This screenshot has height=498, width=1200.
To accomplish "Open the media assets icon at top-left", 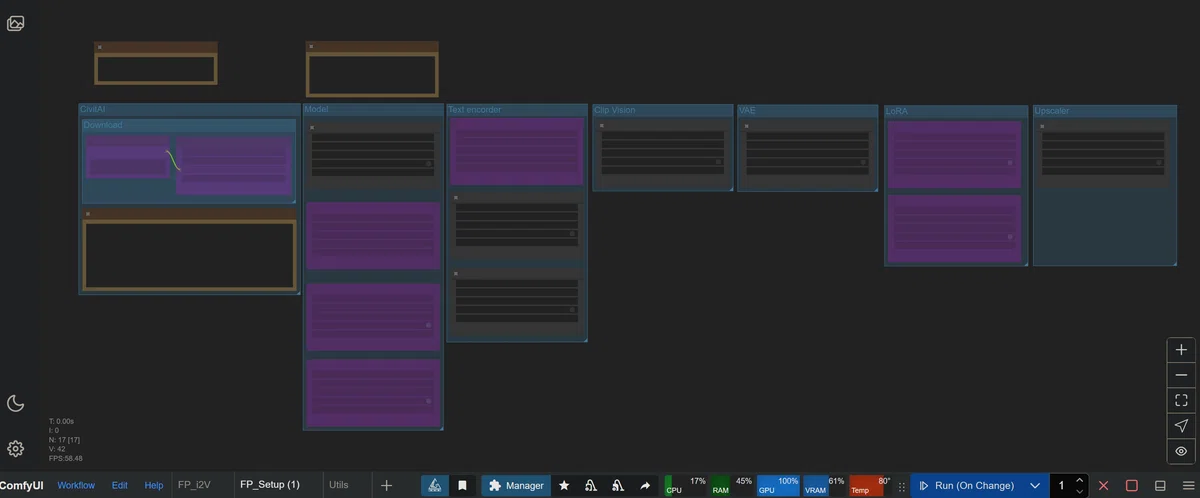I will pos(15,23).
